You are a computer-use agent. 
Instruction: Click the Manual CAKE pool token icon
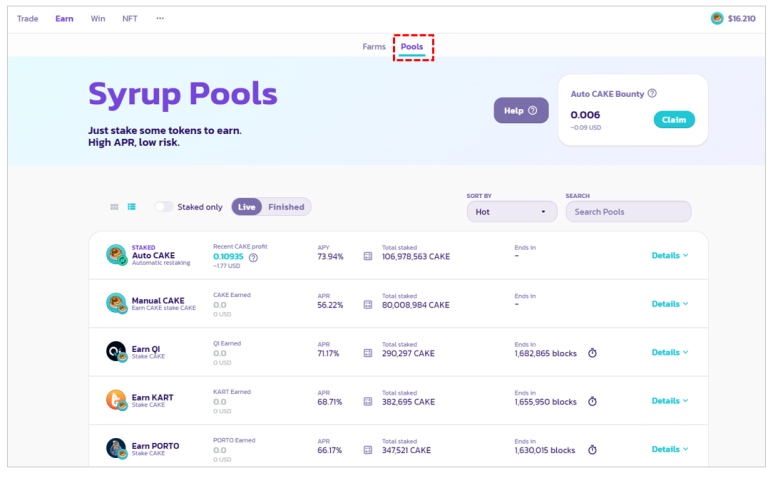[116, 303]
